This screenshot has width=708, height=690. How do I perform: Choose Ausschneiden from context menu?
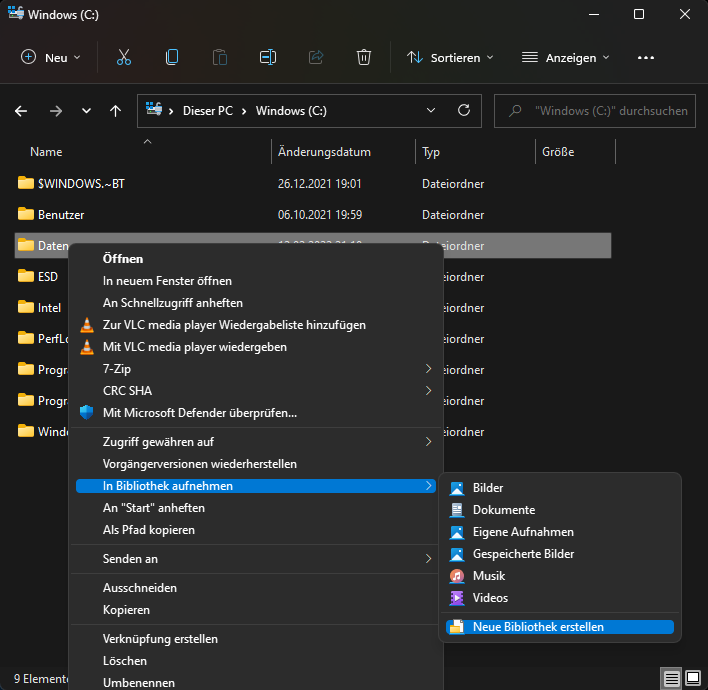140,587
